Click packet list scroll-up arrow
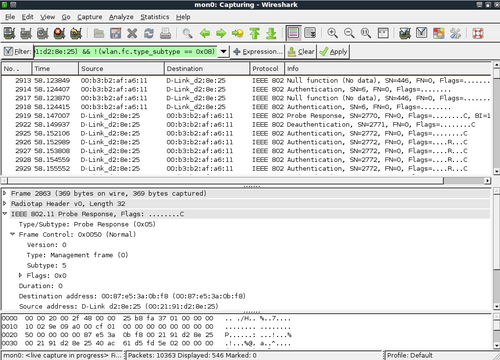Image resolution: width=500 pixels, height=360 pixels. [496, 65]
